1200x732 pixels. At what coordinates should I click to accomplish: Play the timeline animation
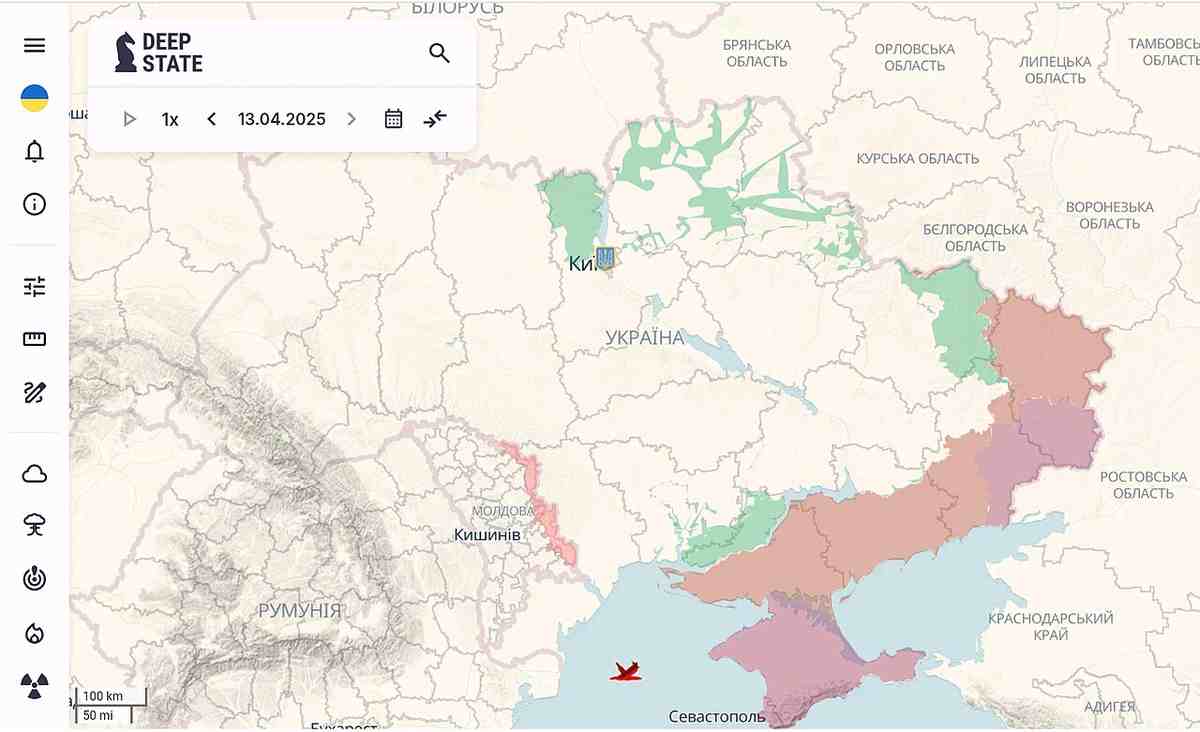pos(129,119)
